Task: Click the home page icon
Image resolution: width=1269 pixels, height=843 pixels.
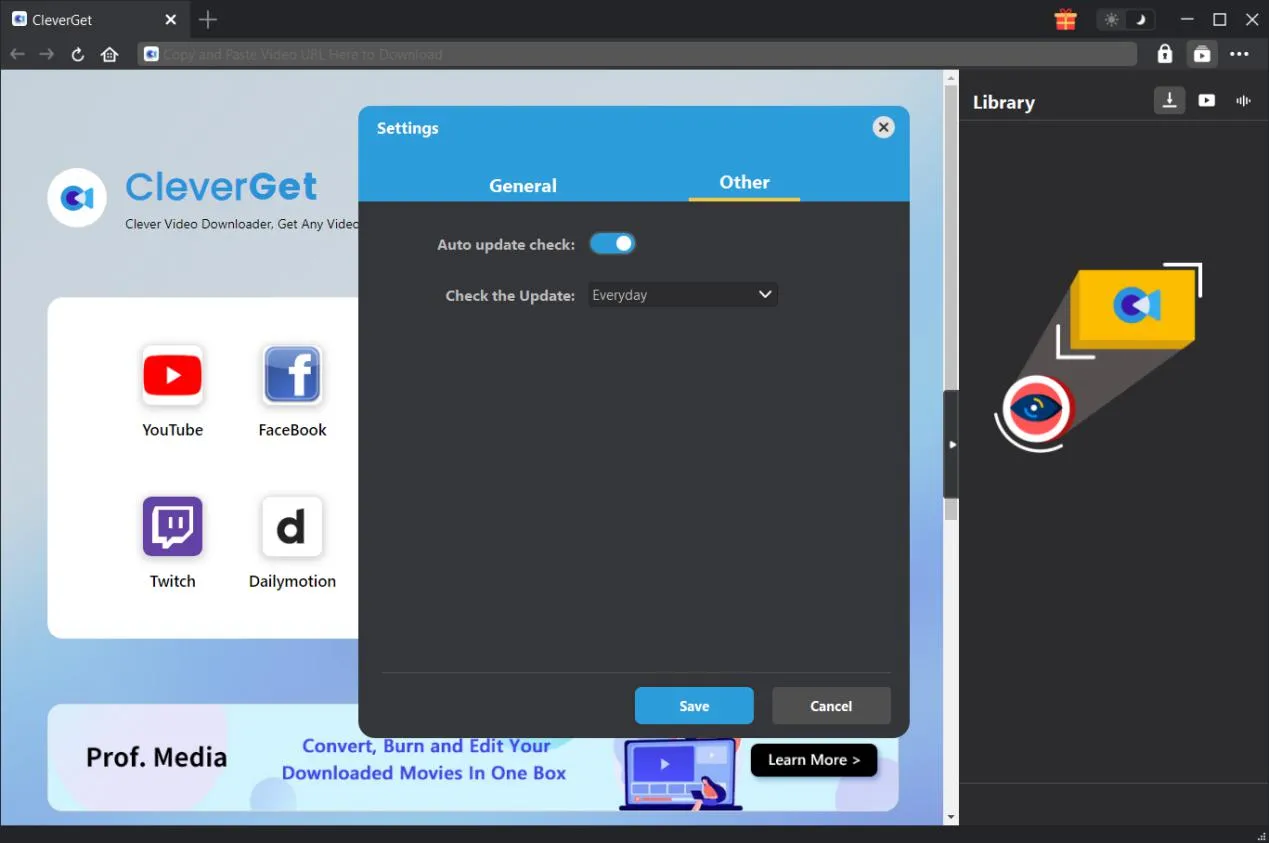Action: pos(110,55)
